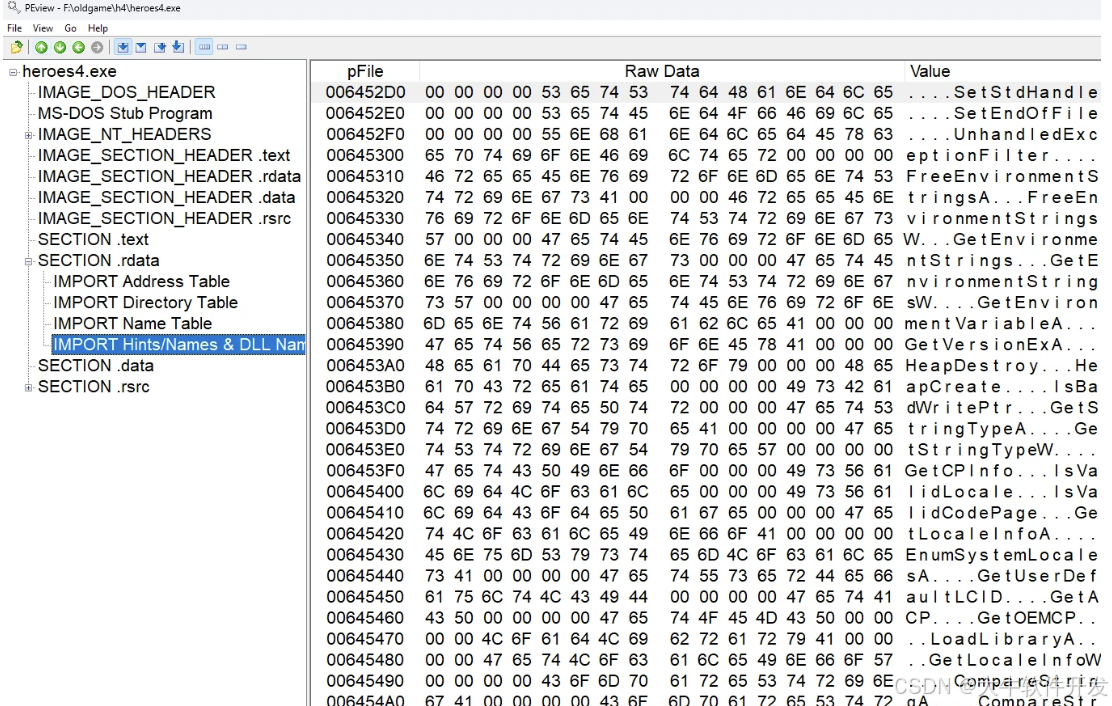
Task: Select IMAGE_SECTION_HEADER .text
Action: click(164, 156)
